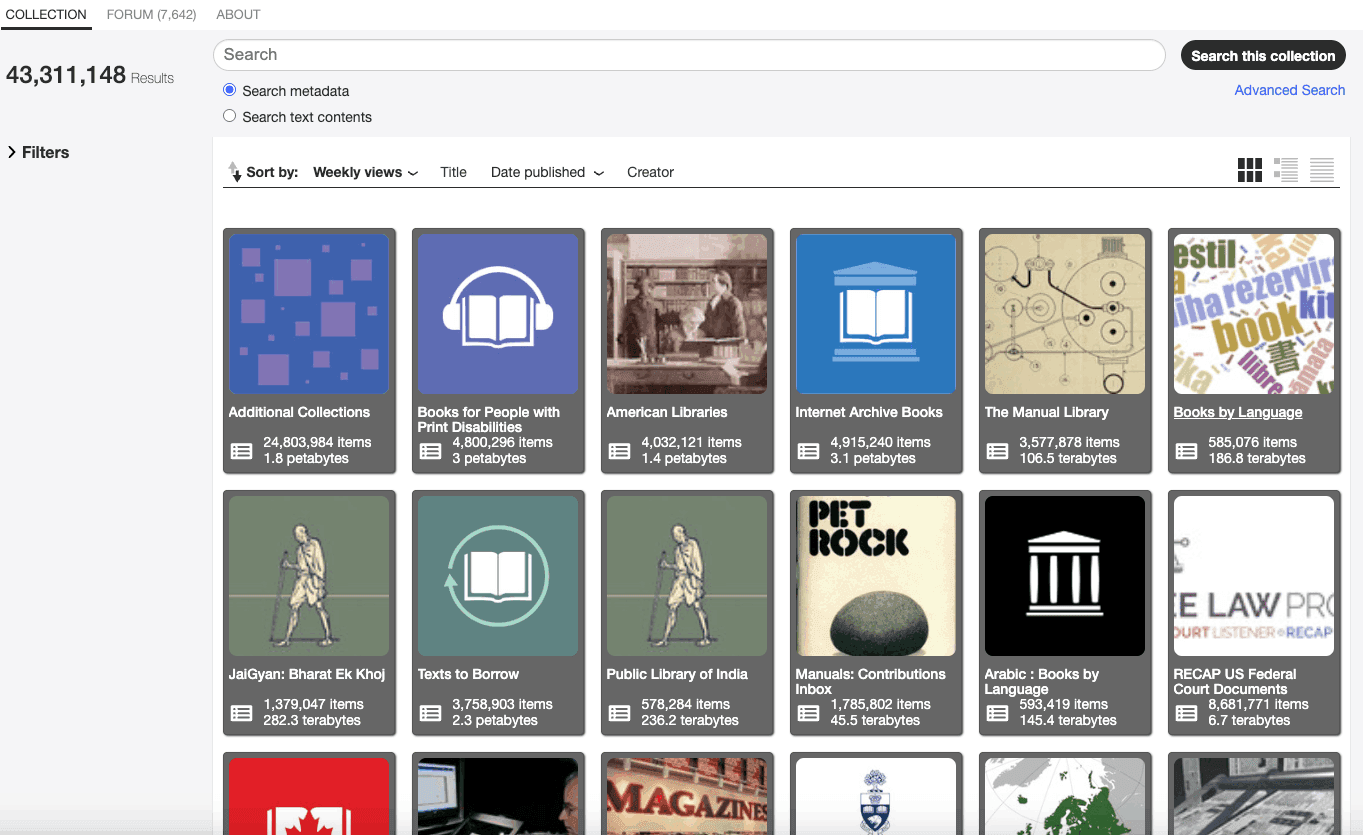This screenshot has width=1363, height=835.
Task: Open American Libraries sepia photo thumbnail
Action: [687, 314]
